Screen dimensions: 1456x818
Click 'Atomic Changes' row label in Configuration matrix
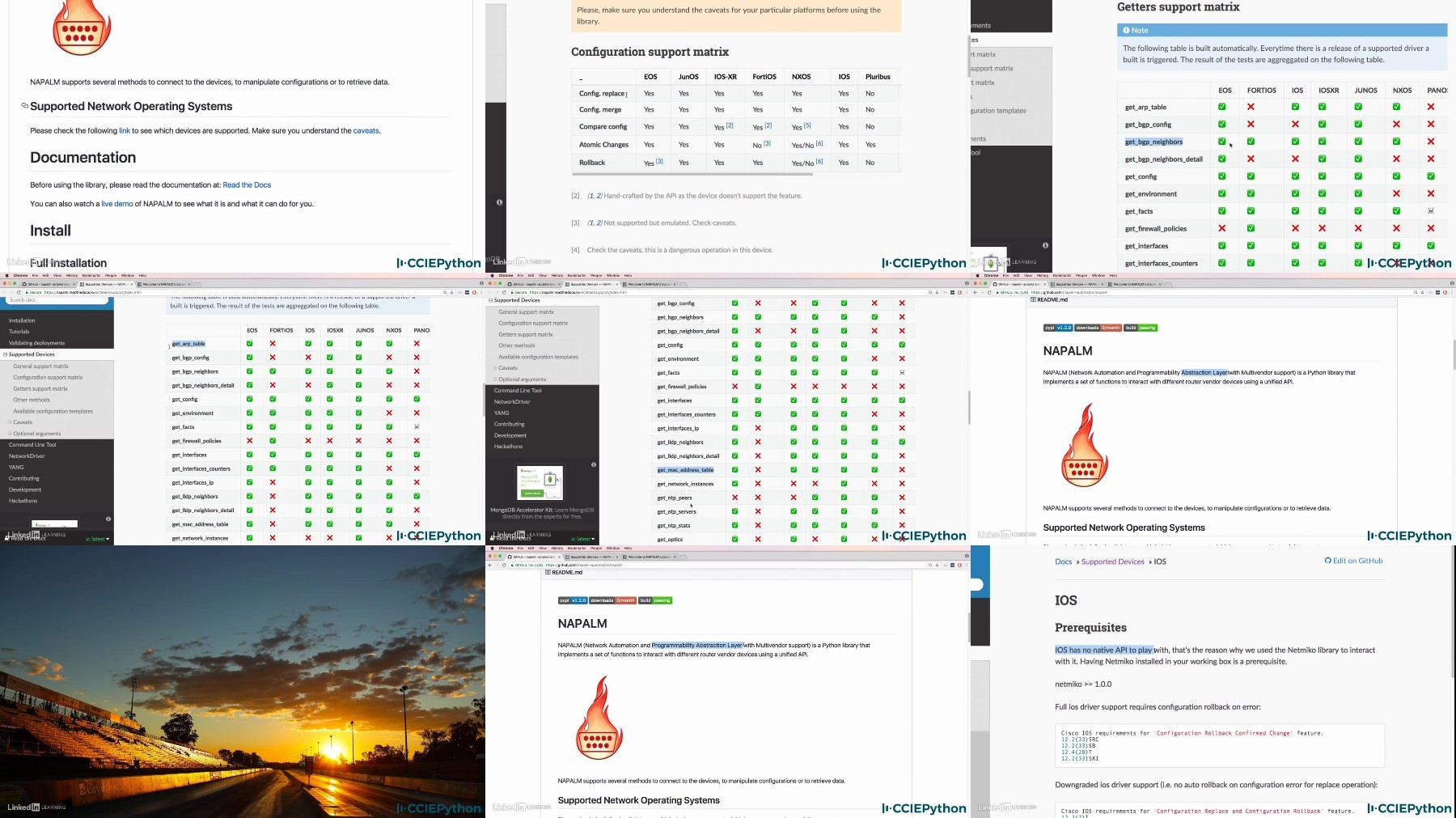[x=603, y=145]
